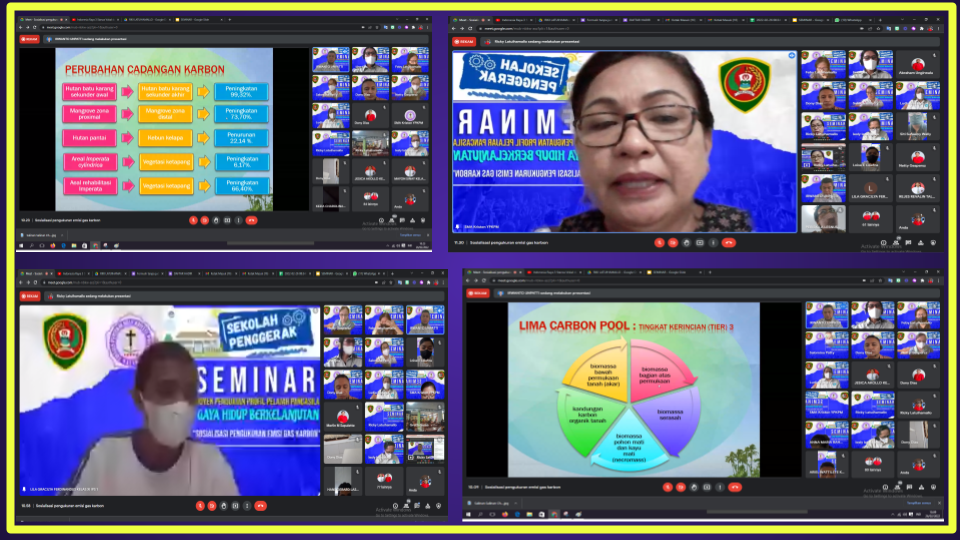Turn on camera in Perubahan Cadangan Karbon window
Screen dimensions: 960x540
pyautogui.click(x=204, y=220)
